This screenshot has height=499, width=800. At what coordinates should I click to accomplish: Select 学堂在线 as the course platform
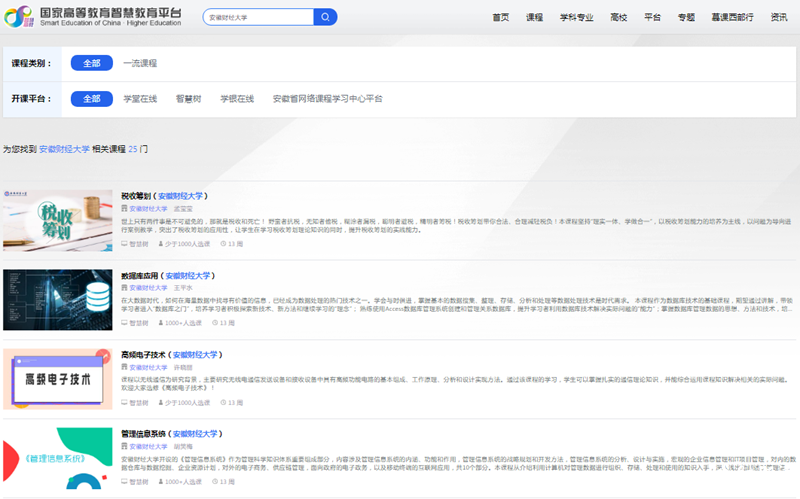(x=140, y=99)
